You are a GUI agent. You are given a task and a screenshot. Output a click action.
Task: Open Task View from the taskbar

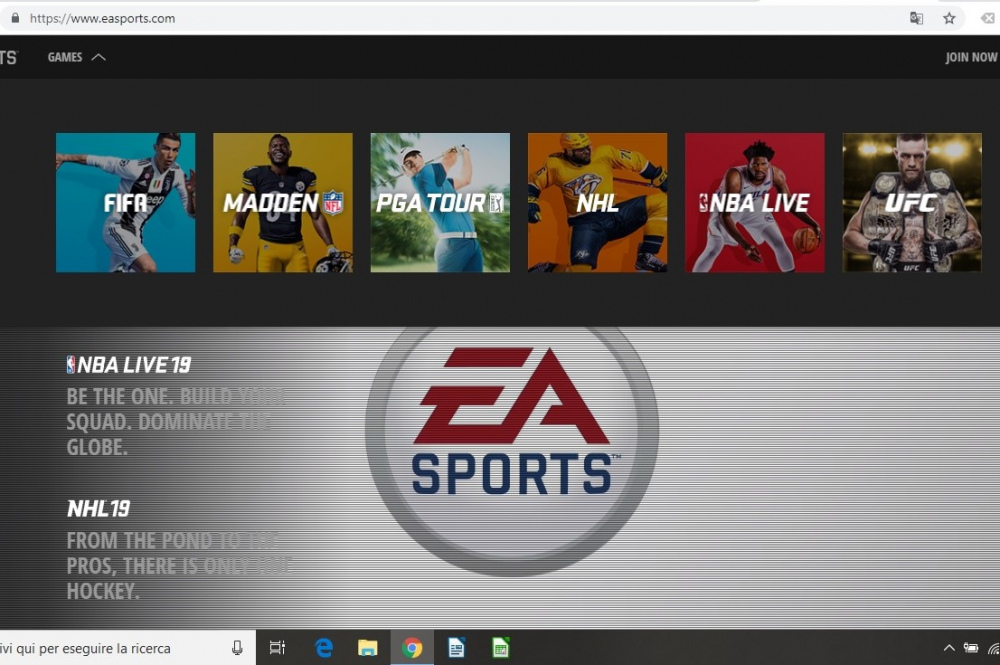277,648
